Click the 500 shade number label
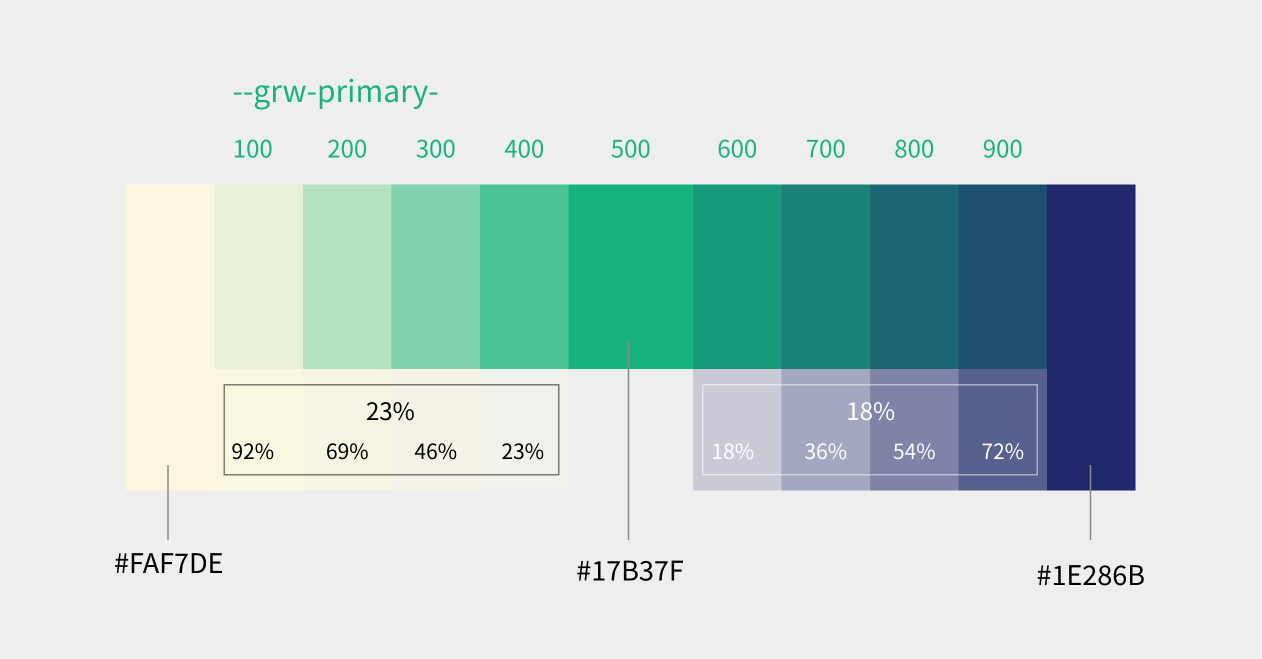This screenshot has height=659, width=1262. click(x=630, y=150)
